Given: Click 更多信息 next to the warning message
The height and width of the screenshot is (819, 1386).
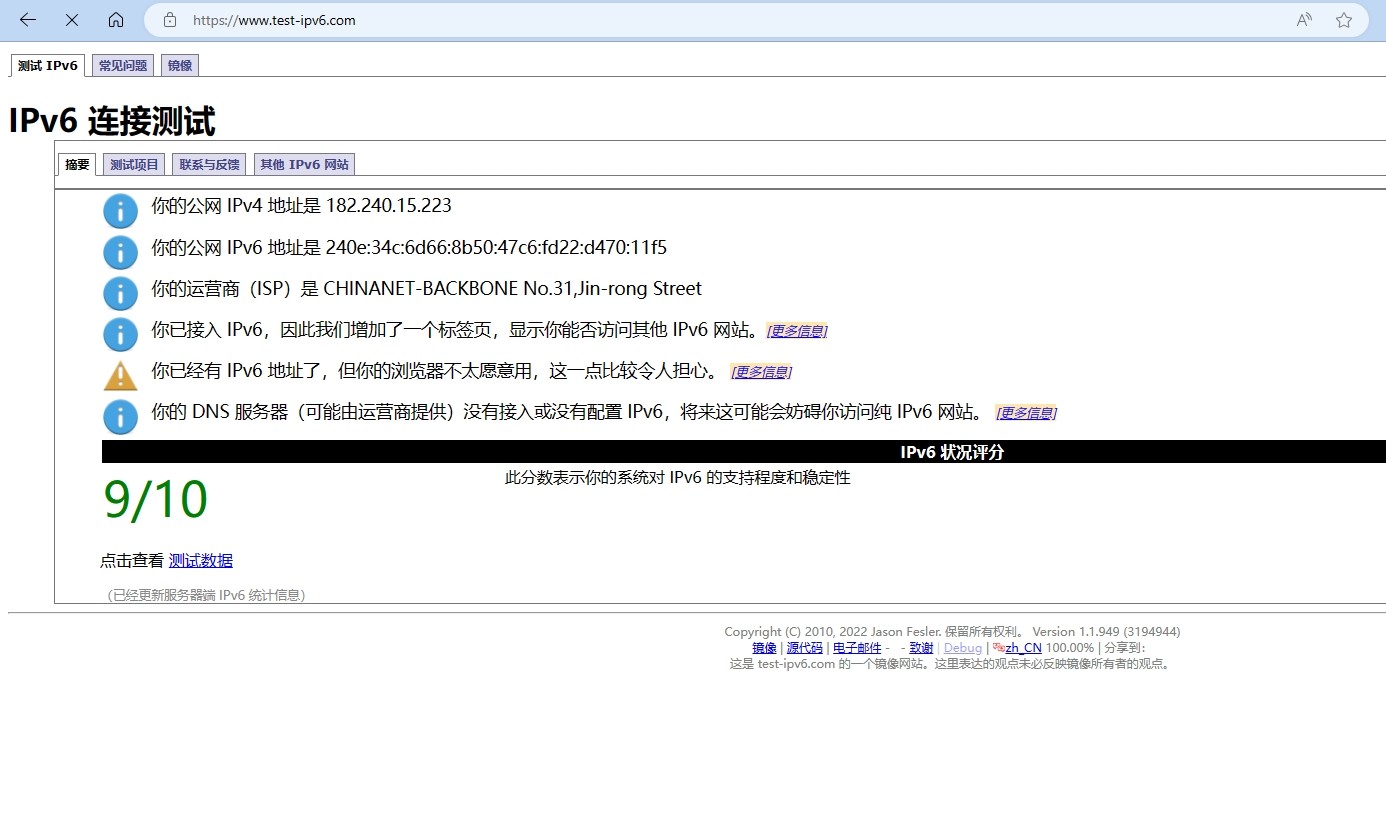Looking at the screenshot, I should tap(760, 371).
